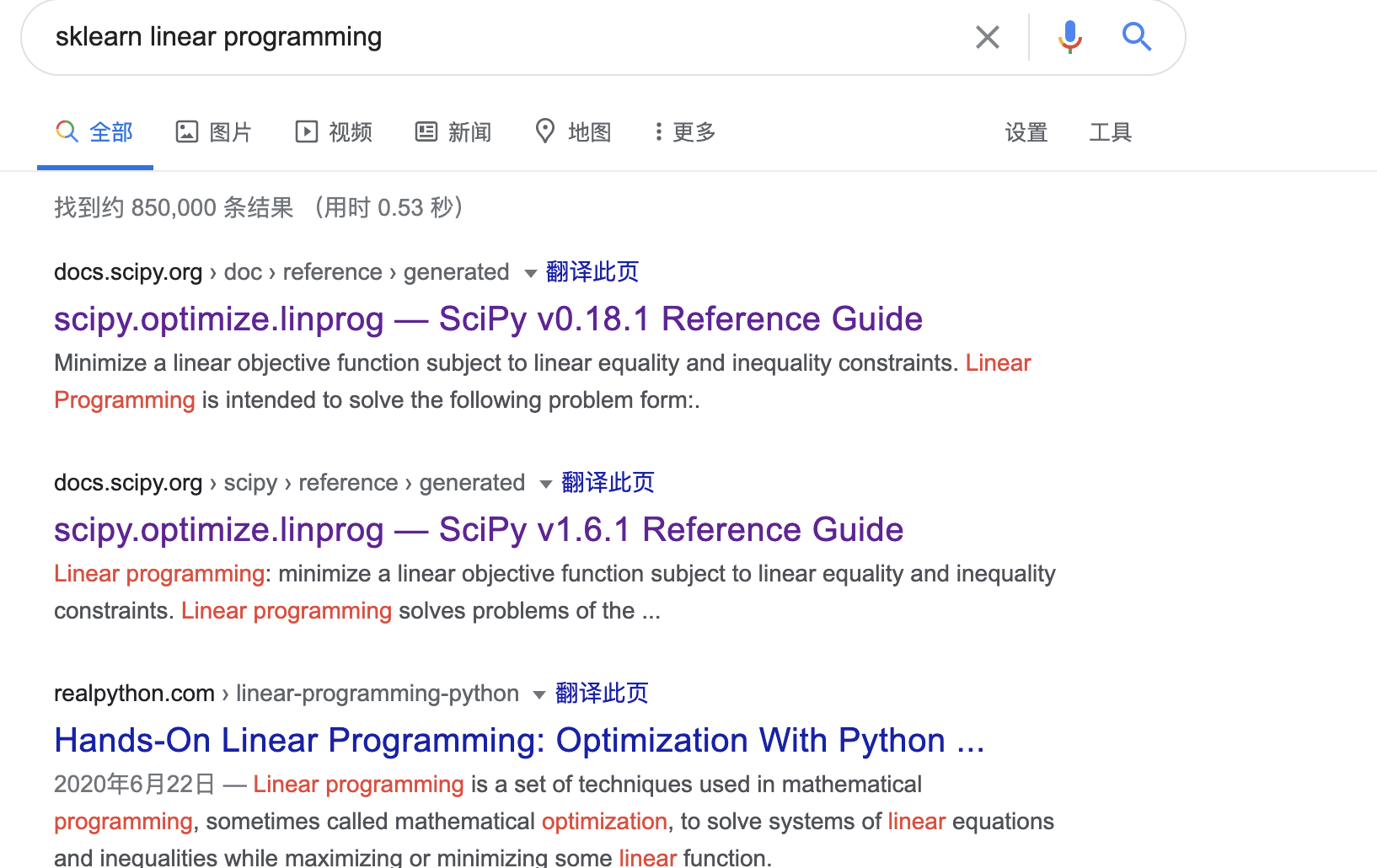1377x868 pixels.
Task: Click 翻译此页 next to the first result
Action: click(x=592, y=271)
